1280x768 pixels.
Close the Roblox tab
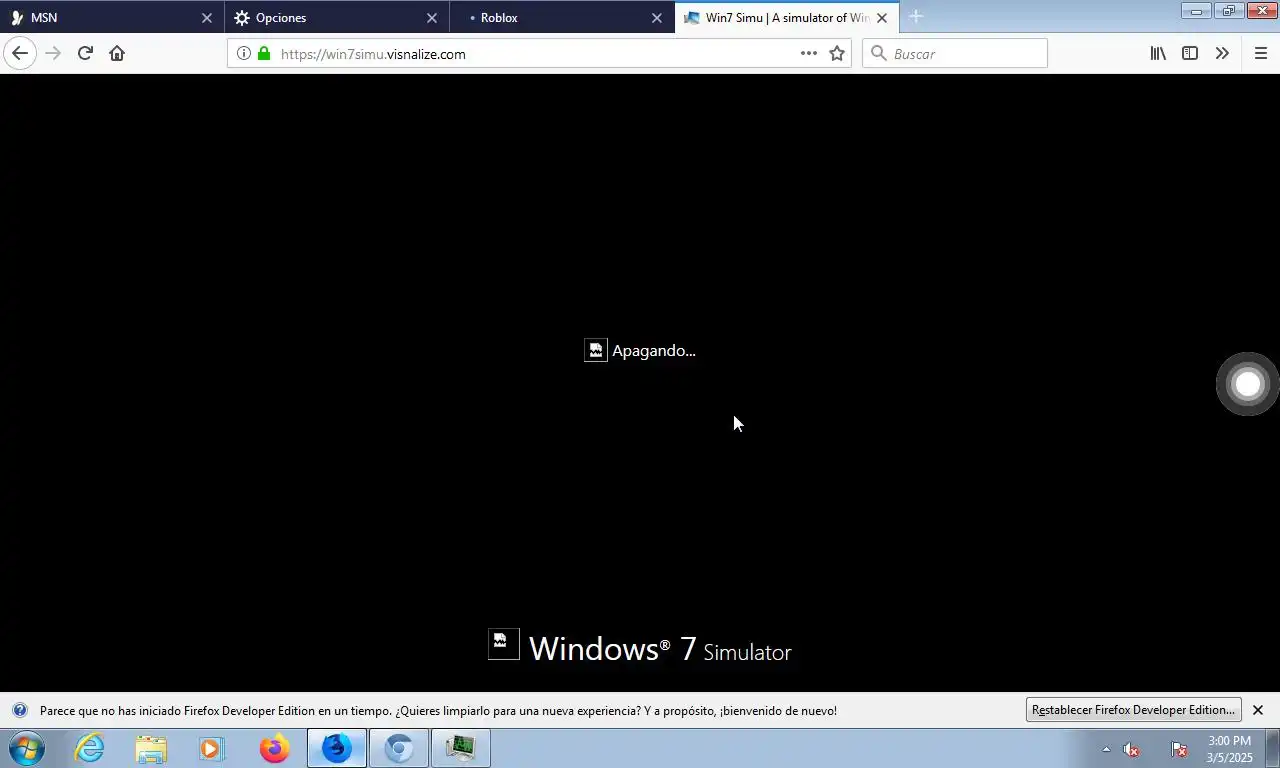coord(657,18)
